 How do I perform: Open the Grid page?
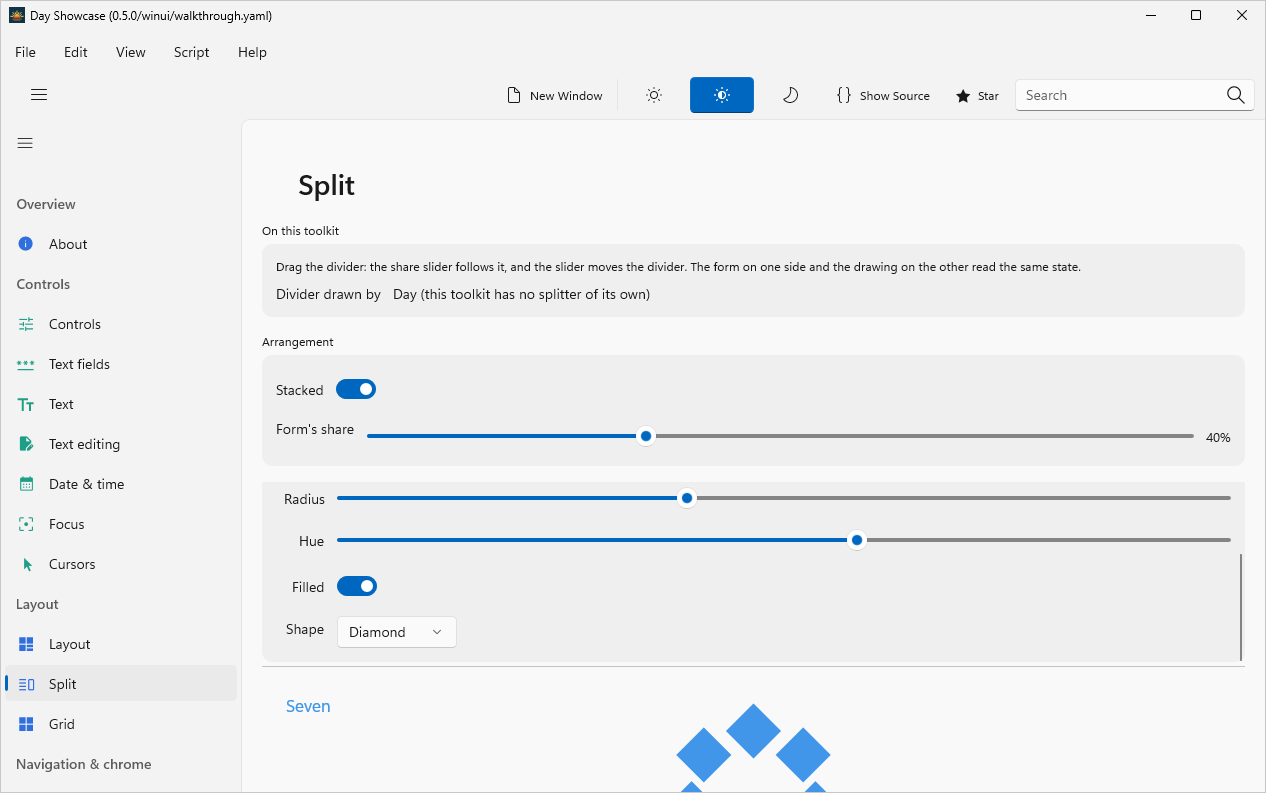pos(121,724)
